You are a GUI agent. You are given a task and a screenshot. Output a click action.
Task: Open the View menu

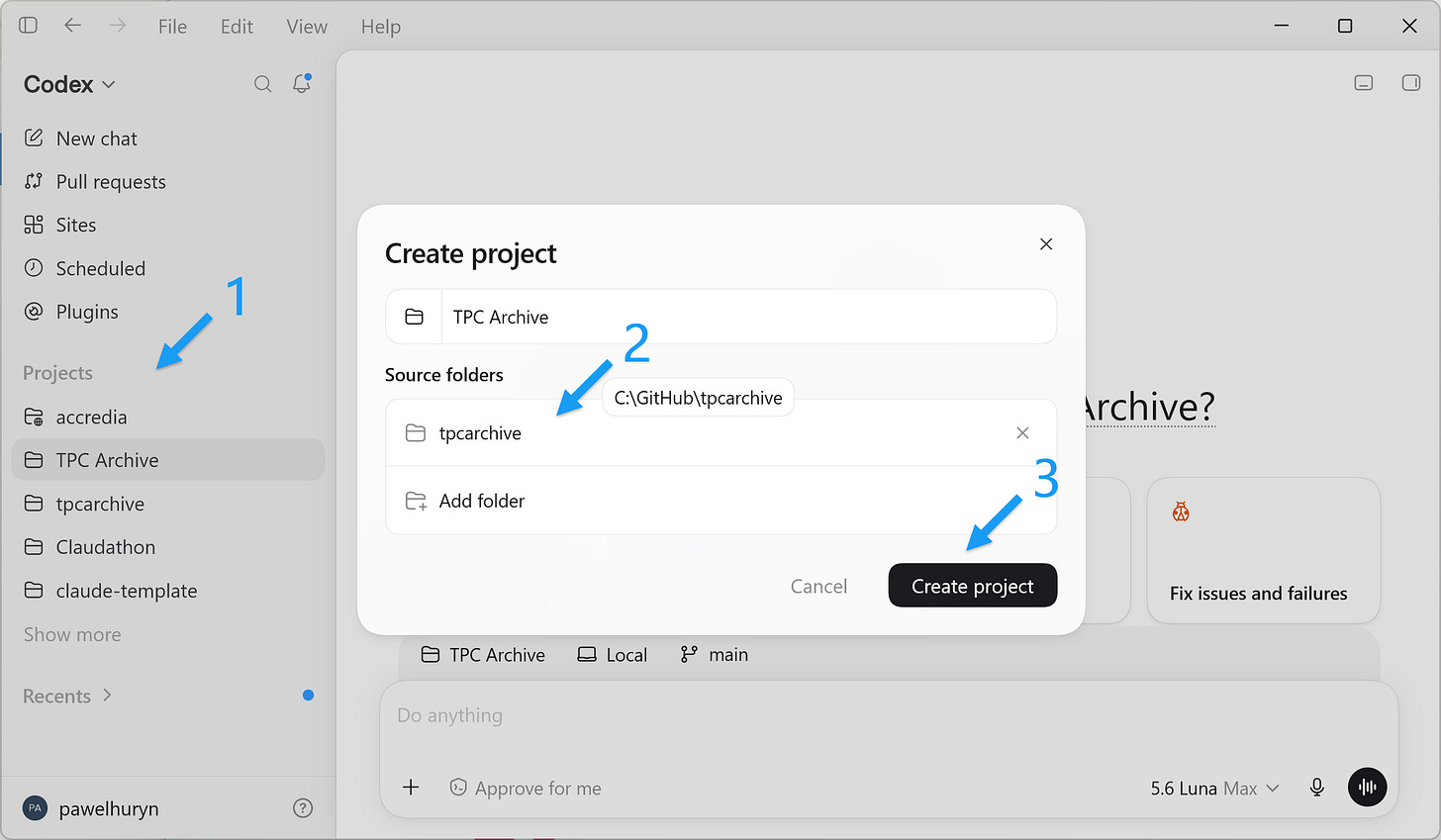307,27
